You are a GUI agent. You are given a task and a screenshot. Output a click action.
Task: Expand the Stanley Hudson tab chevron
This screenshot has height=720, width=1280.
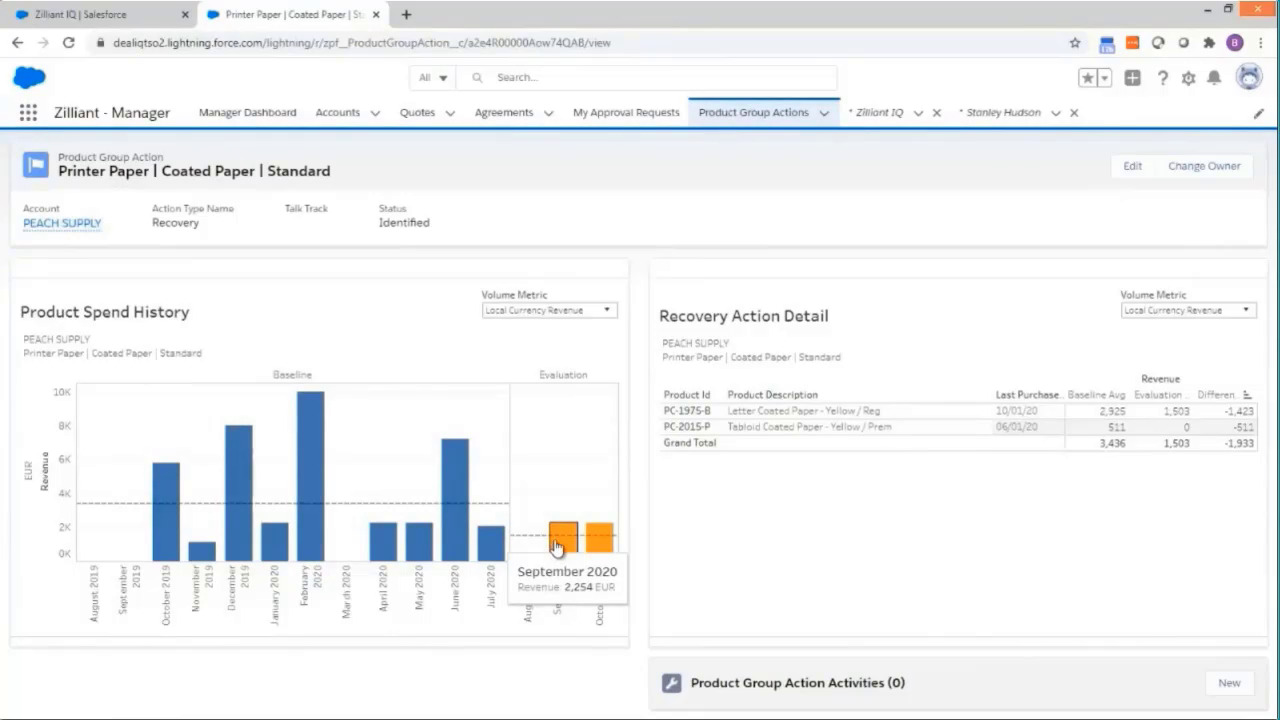(x=1055, y=113)
